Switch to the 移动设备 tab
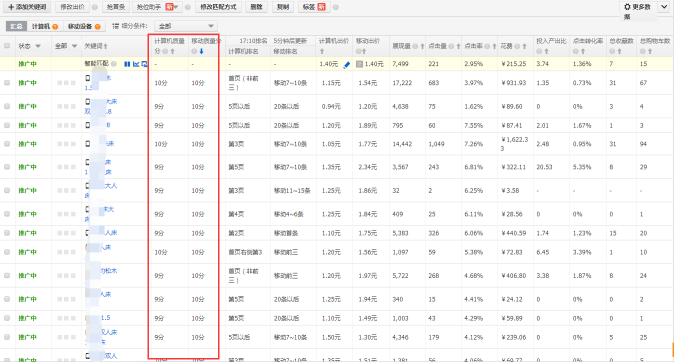The height and width of the screenshot is (362, 674). (x=84, y=26)
